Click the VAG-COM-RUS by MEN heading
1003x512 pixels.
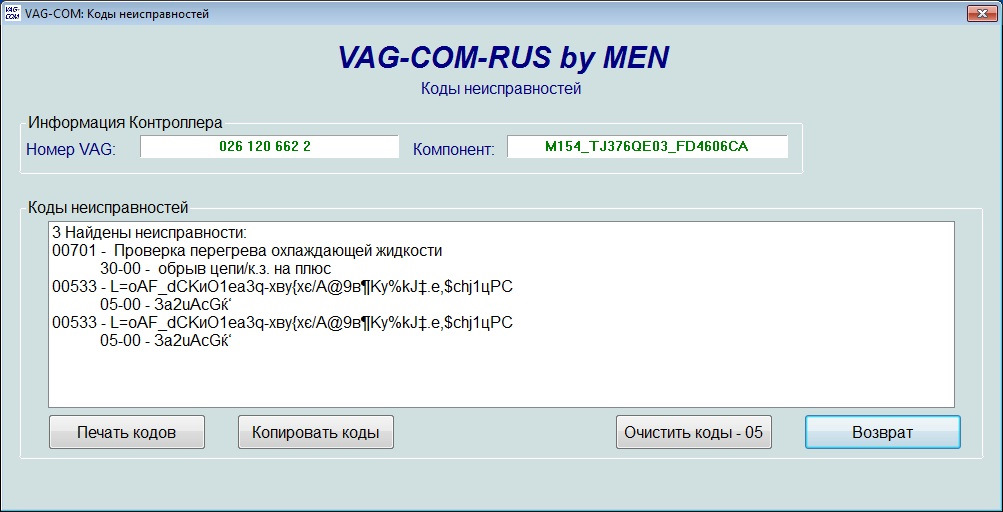[503, 58]
